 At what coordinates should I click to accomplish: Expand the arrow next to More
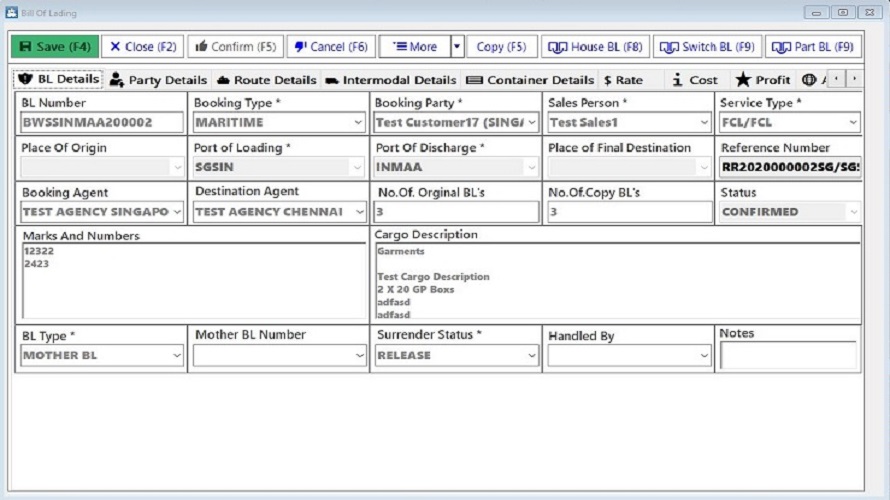pyautogui.click(x=457, y=47)
